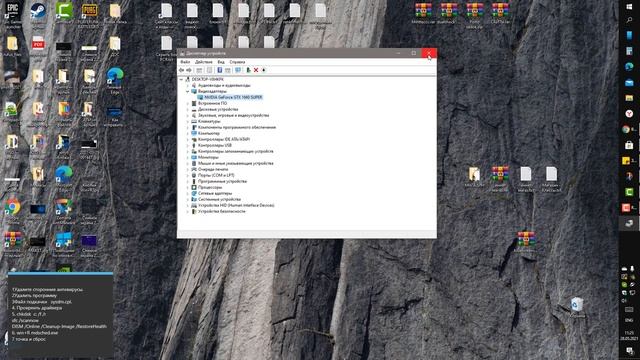Click the taskbar clock and date
This screenshot has width=640, height=360.
[x=629, y=335]
